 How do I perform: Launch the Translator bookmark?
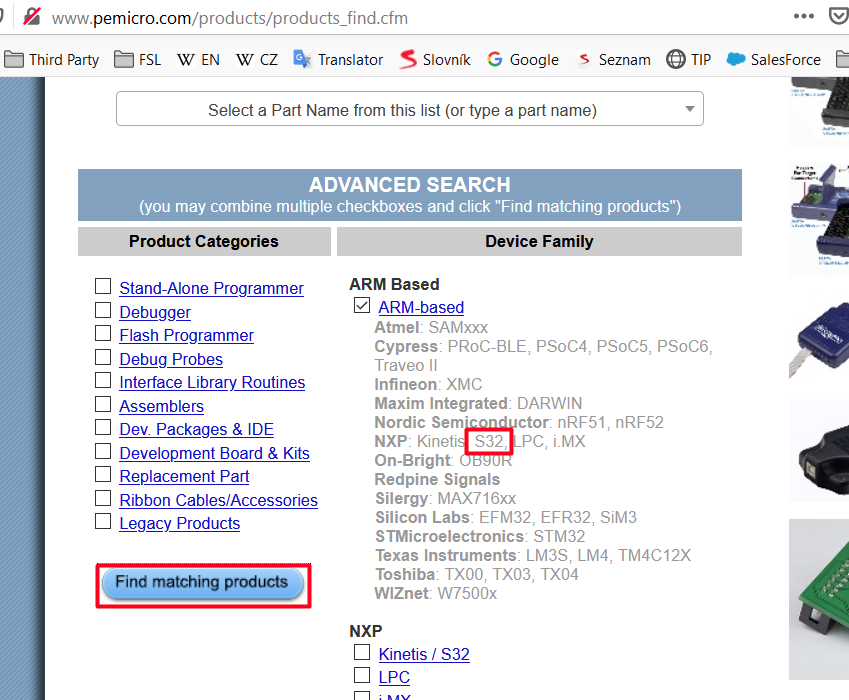[x=338, y=59]
